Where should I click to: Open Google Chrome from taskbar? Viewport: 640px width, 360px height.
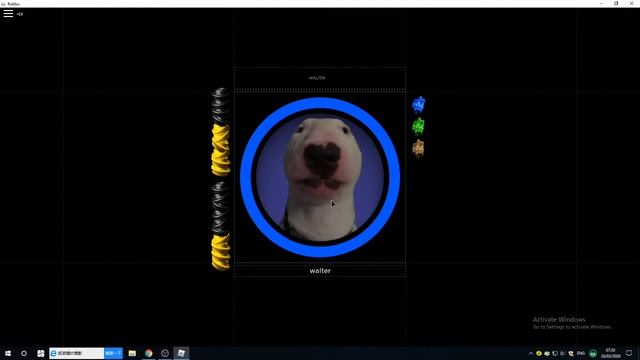[x=149, y=353]
